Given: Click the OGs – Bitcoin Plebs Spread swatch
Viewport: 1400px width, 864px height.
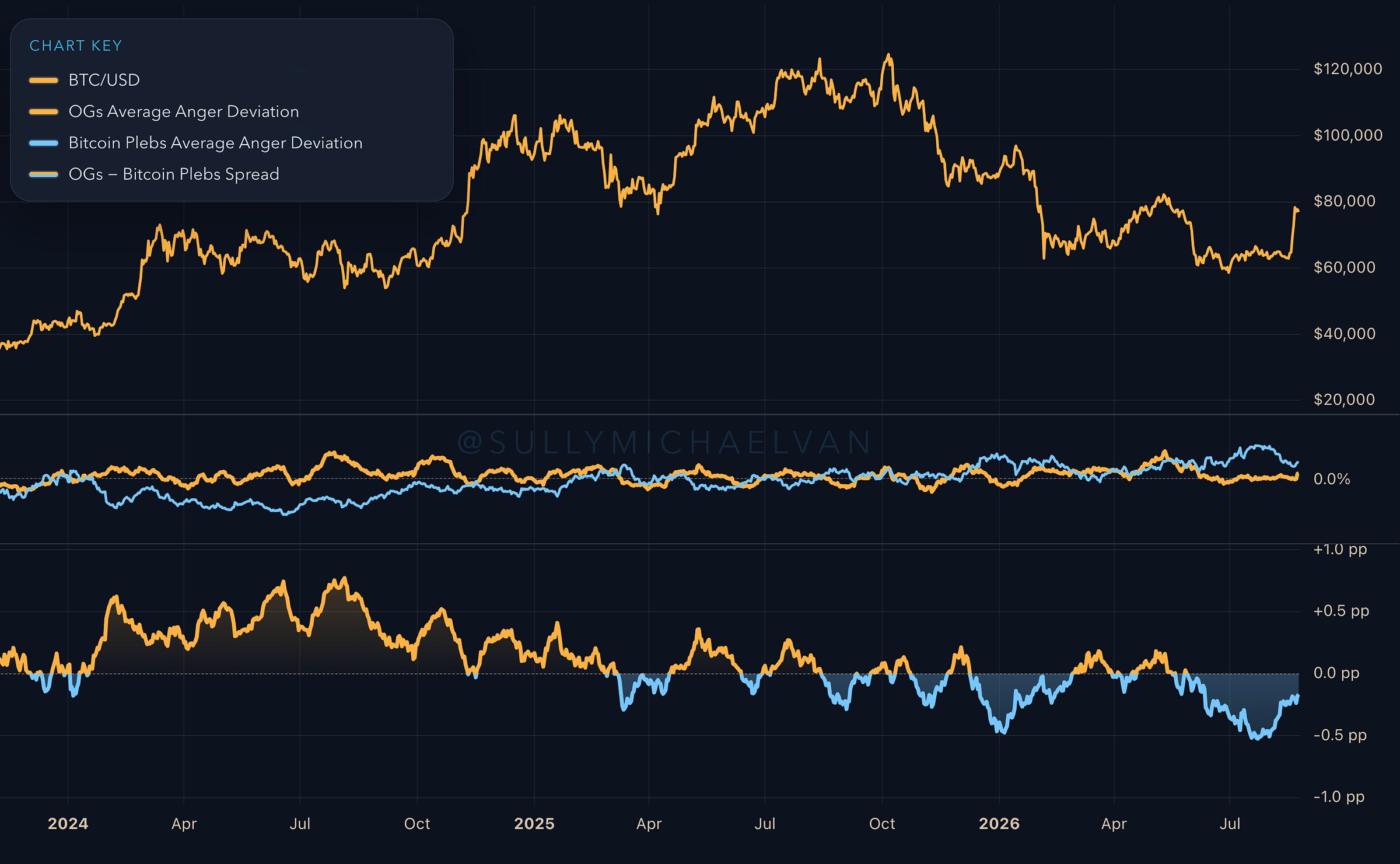Looking at the screenshot, I should (x=44, y=174).
